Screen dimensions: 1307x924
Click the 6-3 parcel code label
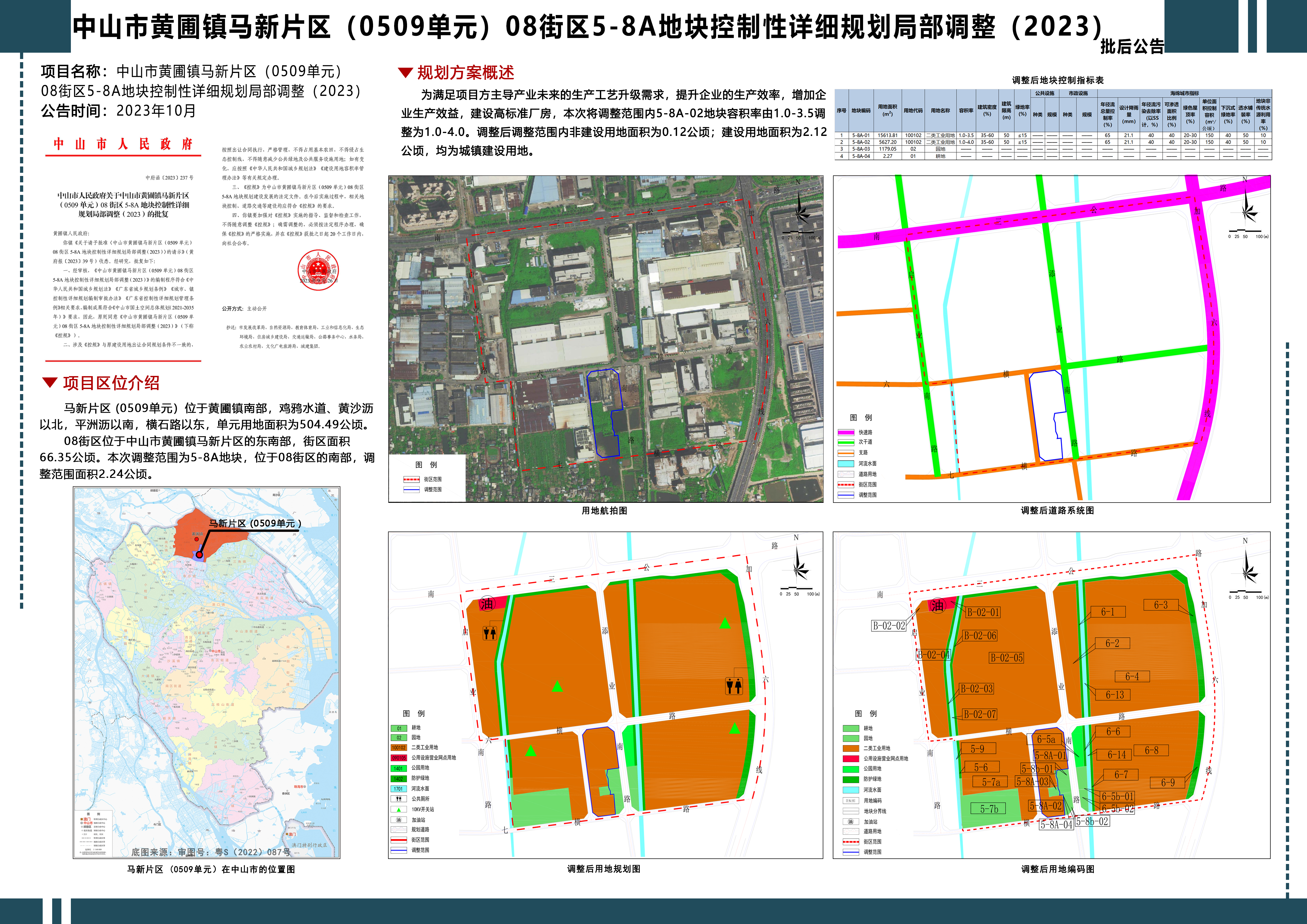(1161, 605)
